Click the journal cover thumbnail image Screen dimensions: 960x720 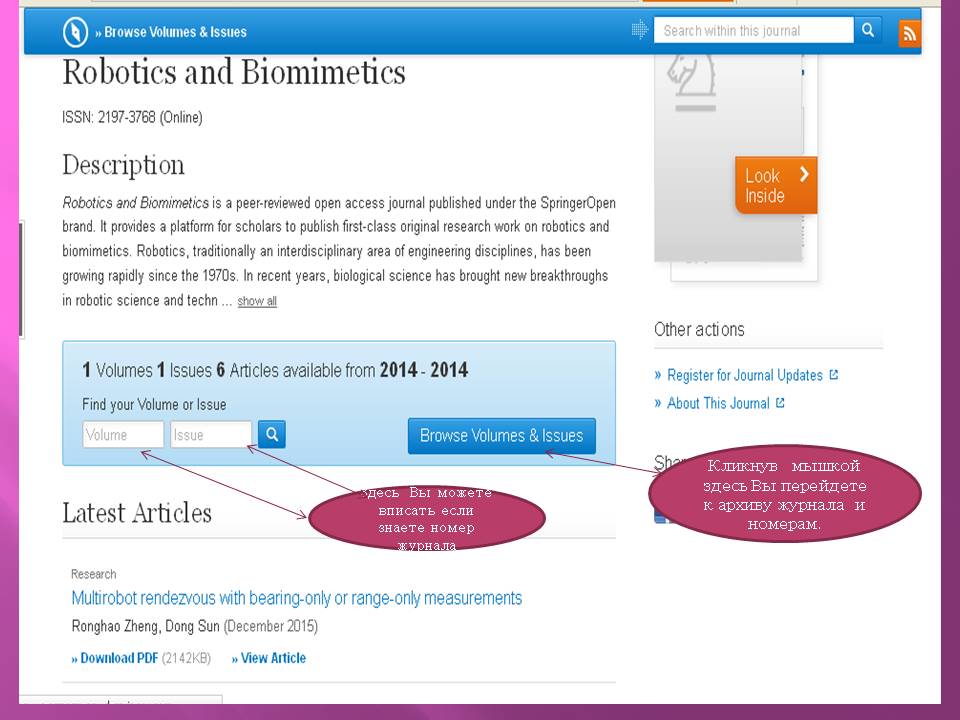tap(728, 150)
